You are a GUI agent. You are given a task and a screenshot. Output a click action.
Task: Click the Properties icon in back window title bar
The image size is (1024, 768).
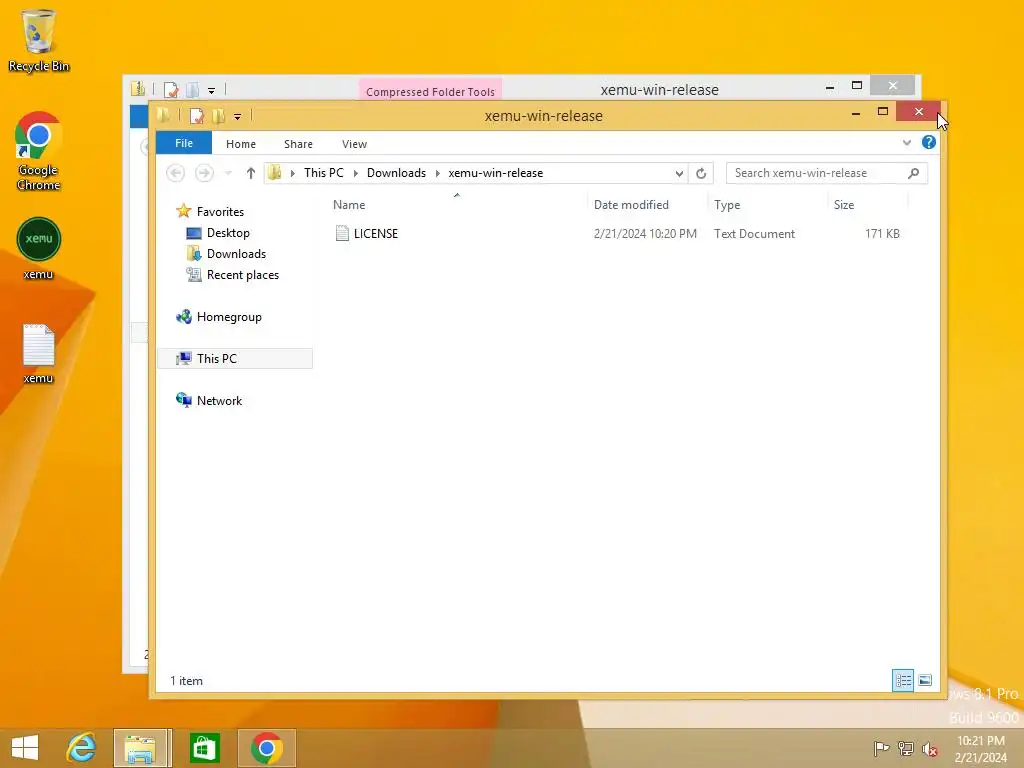point(171,90)
